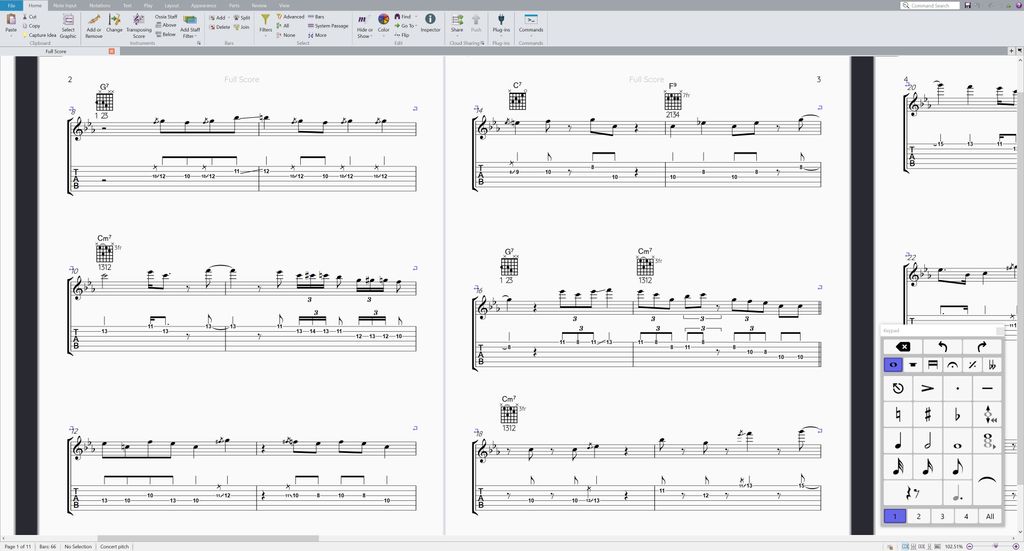Click the accent articulation on keypad
The image size is (1024, 551).
[928, 388]
